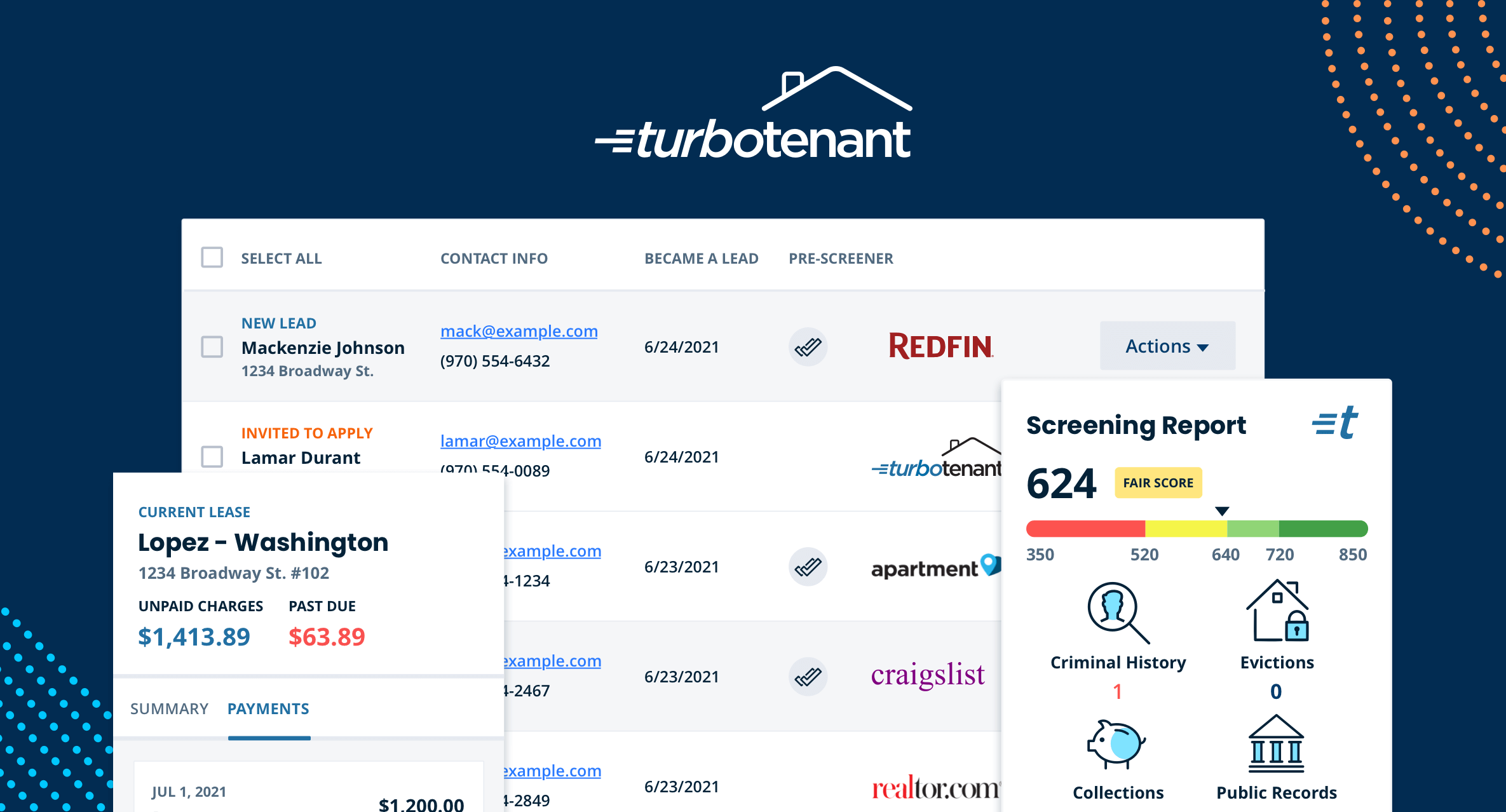Switch to the Summary tab

[169, 708]
